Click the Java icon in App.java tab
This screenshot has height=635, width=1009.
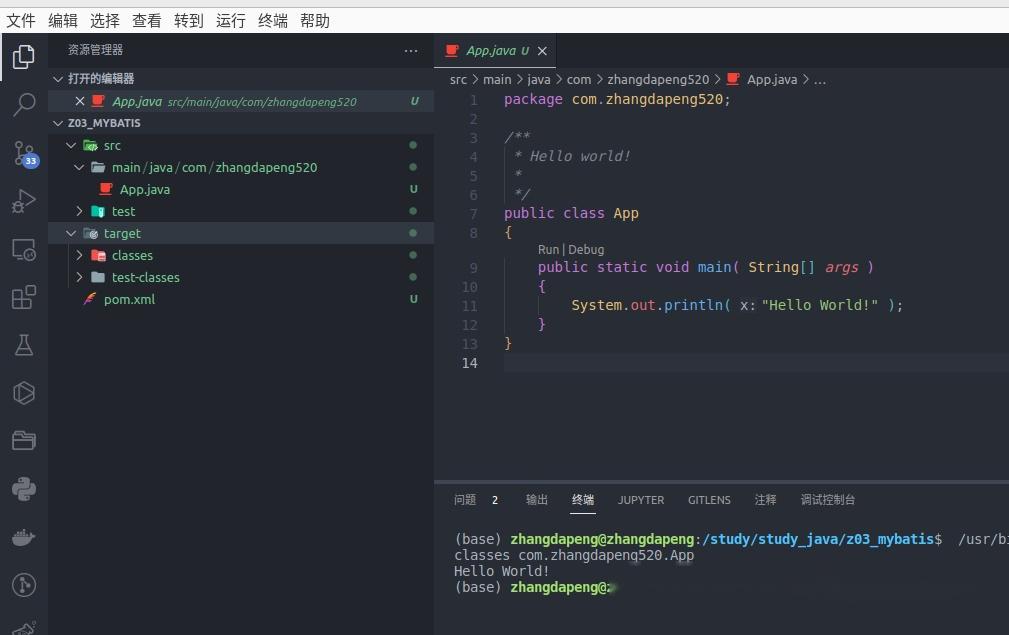[x=452, y=50]
